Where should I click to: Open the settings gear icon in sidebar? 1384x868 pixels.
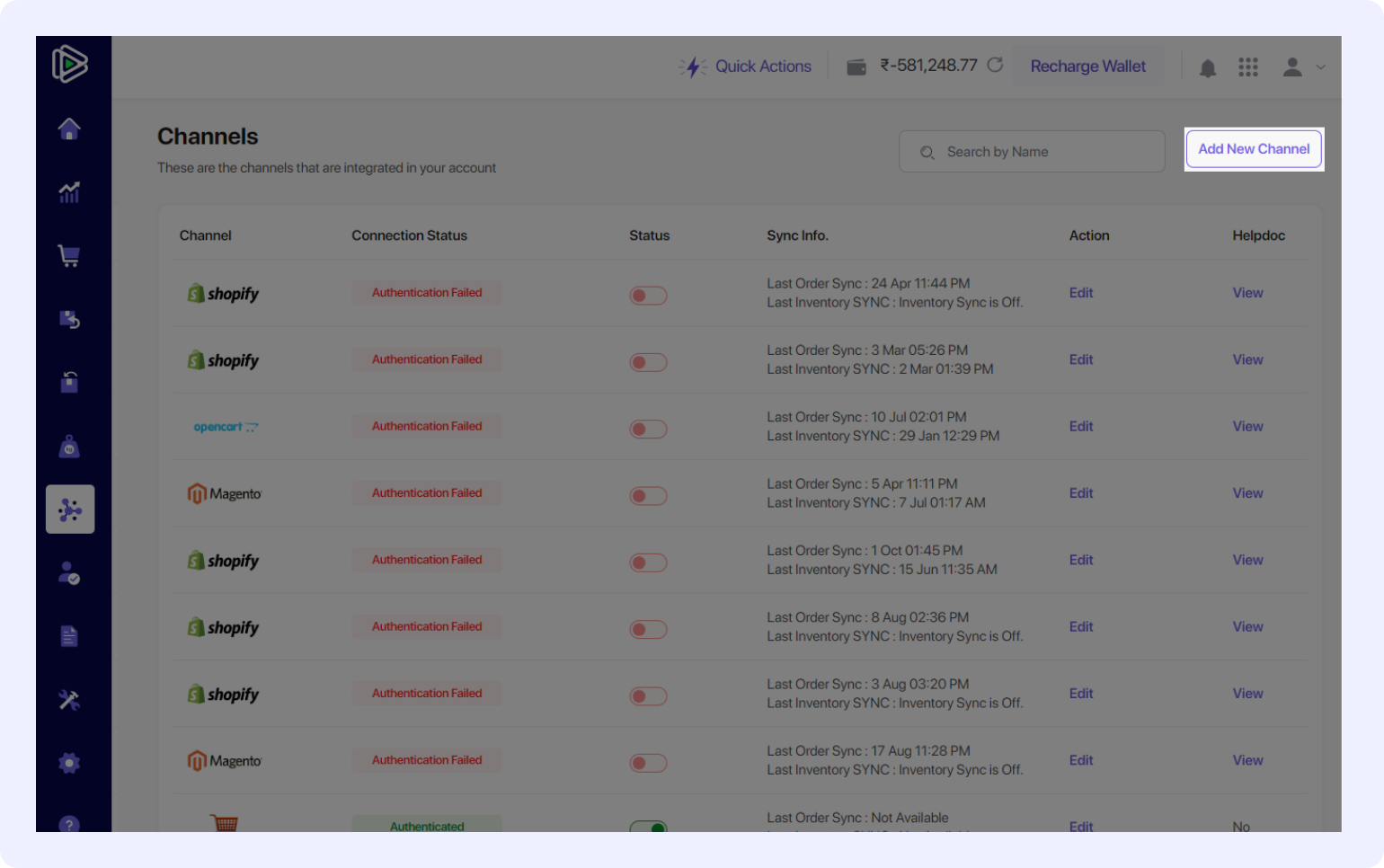(69, 763)
